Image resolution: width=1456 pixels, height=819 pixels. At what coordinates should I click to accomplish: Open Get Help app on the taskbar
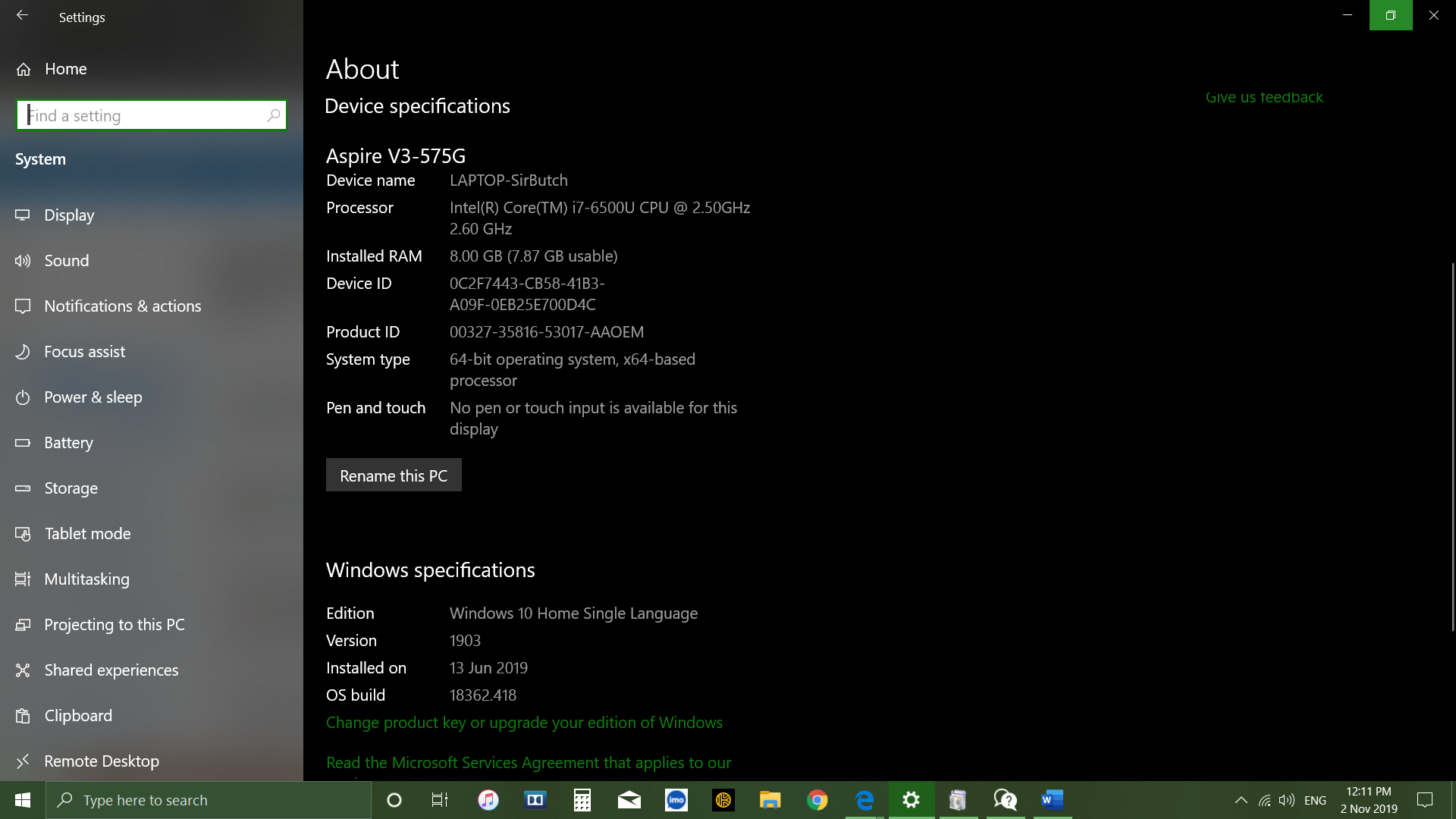[1006, 800]
